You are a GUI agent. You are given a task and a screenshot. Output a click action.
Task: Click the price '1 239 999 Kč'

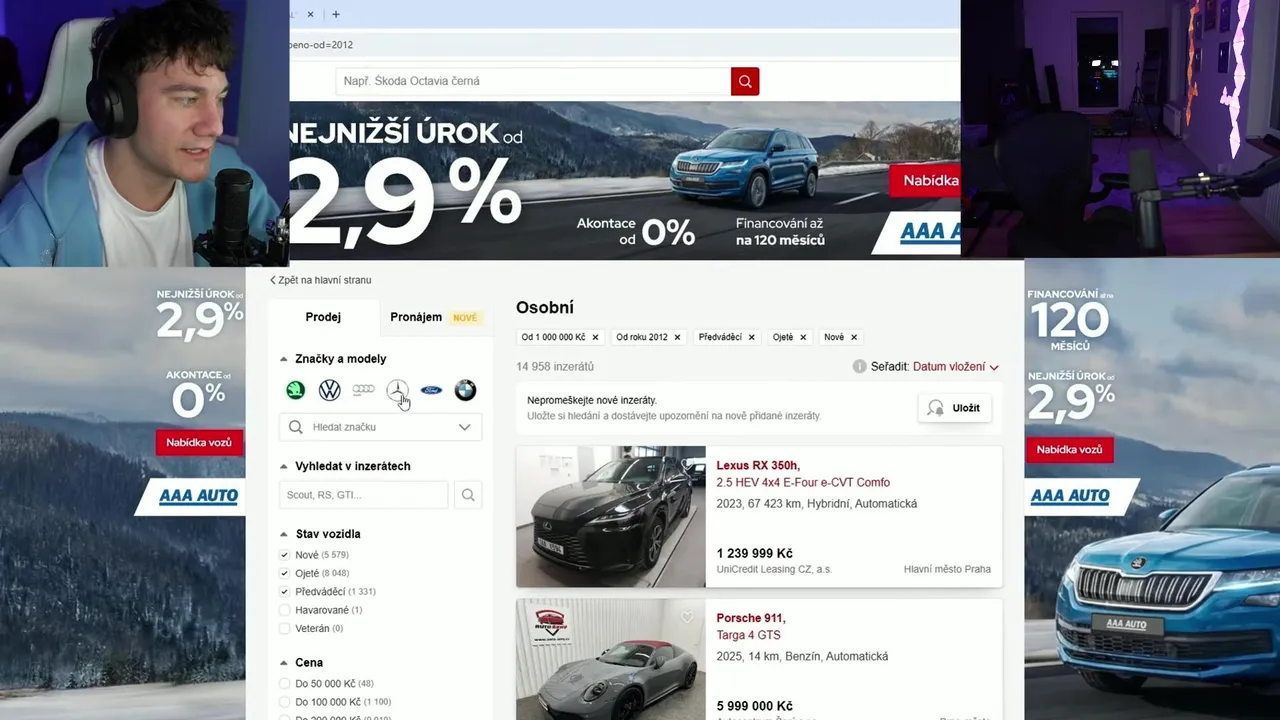(755, 553)
